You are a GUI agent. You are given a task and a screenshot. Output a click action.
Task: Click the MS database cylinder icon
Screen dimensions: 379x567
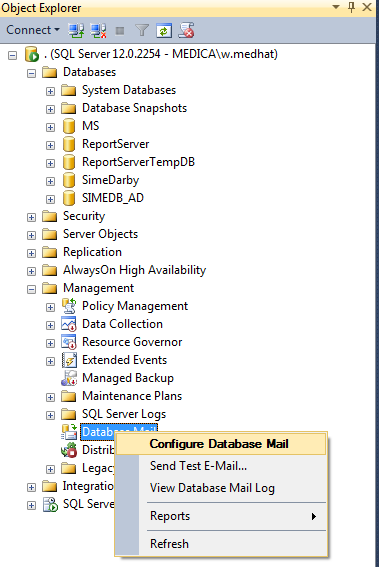point(69,126)
